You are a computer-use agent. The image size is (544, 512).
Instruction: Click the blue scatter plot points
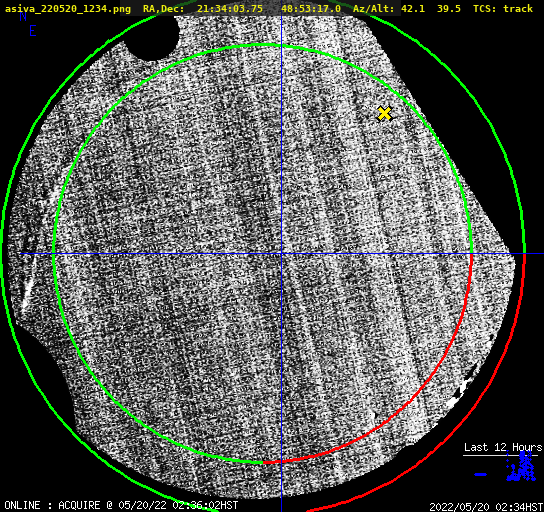click(521, 467)
